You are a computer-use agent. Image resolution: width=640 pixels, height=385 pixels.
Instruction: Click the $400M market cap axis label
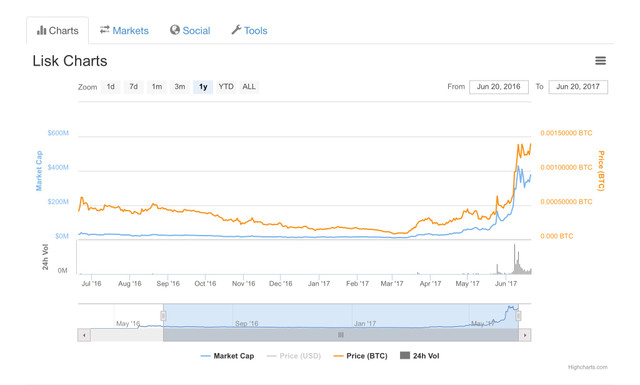[x=58, y=167]
